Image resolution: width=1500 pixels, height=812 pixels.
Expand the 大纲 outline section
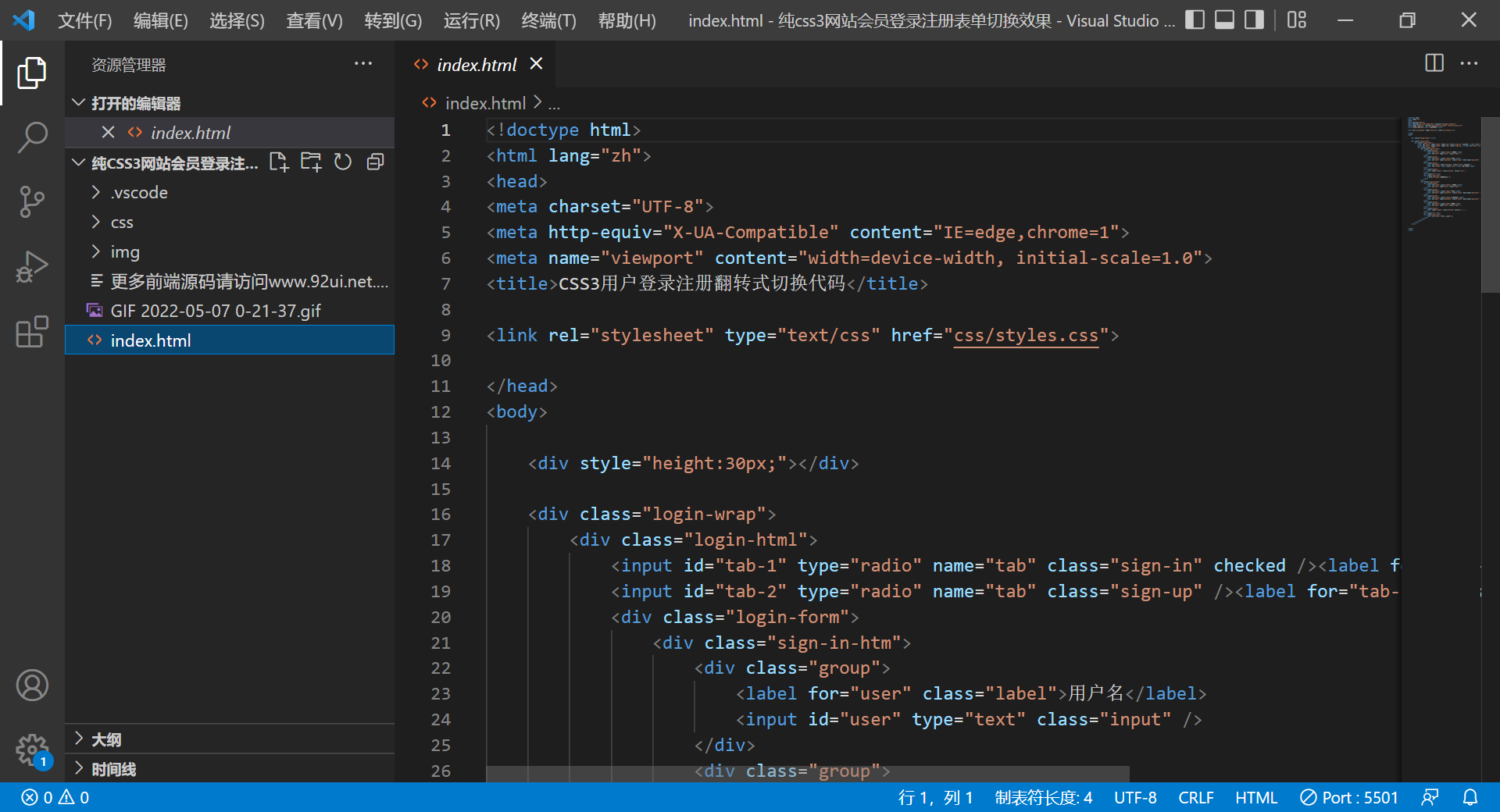tap(230, 739)
